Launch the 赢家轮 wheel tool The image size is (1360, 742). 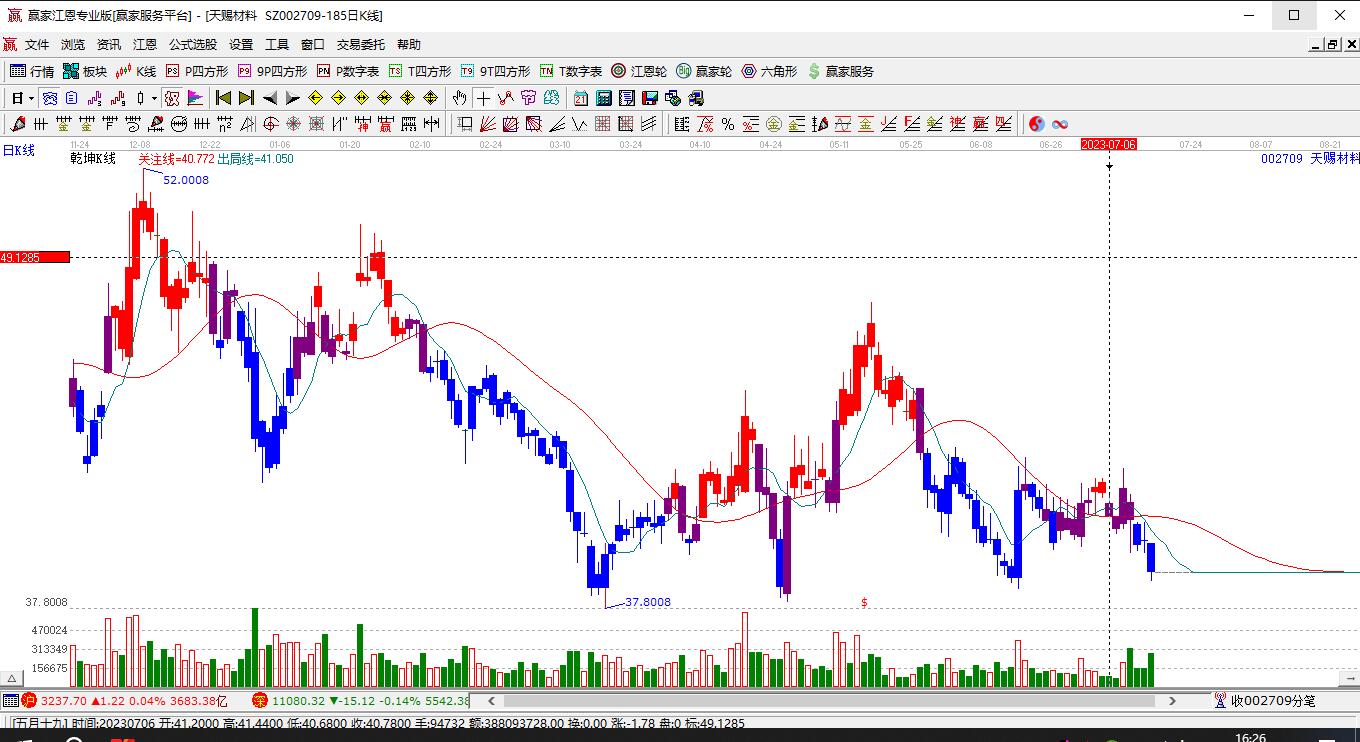click(704, 71)
